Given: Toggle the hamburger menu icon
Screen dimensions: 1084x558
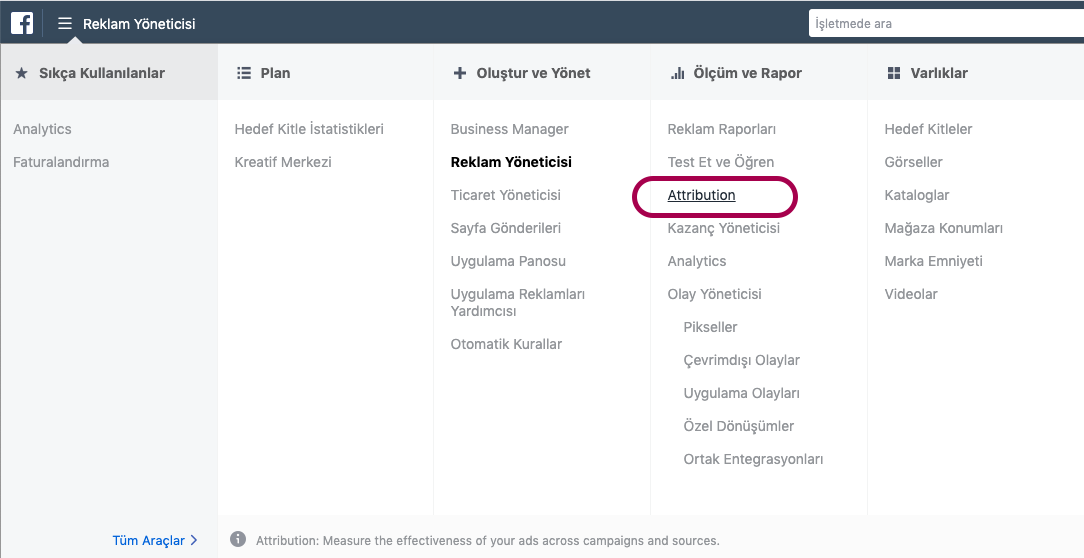Looking at the screenshot, I should point(64,24).
